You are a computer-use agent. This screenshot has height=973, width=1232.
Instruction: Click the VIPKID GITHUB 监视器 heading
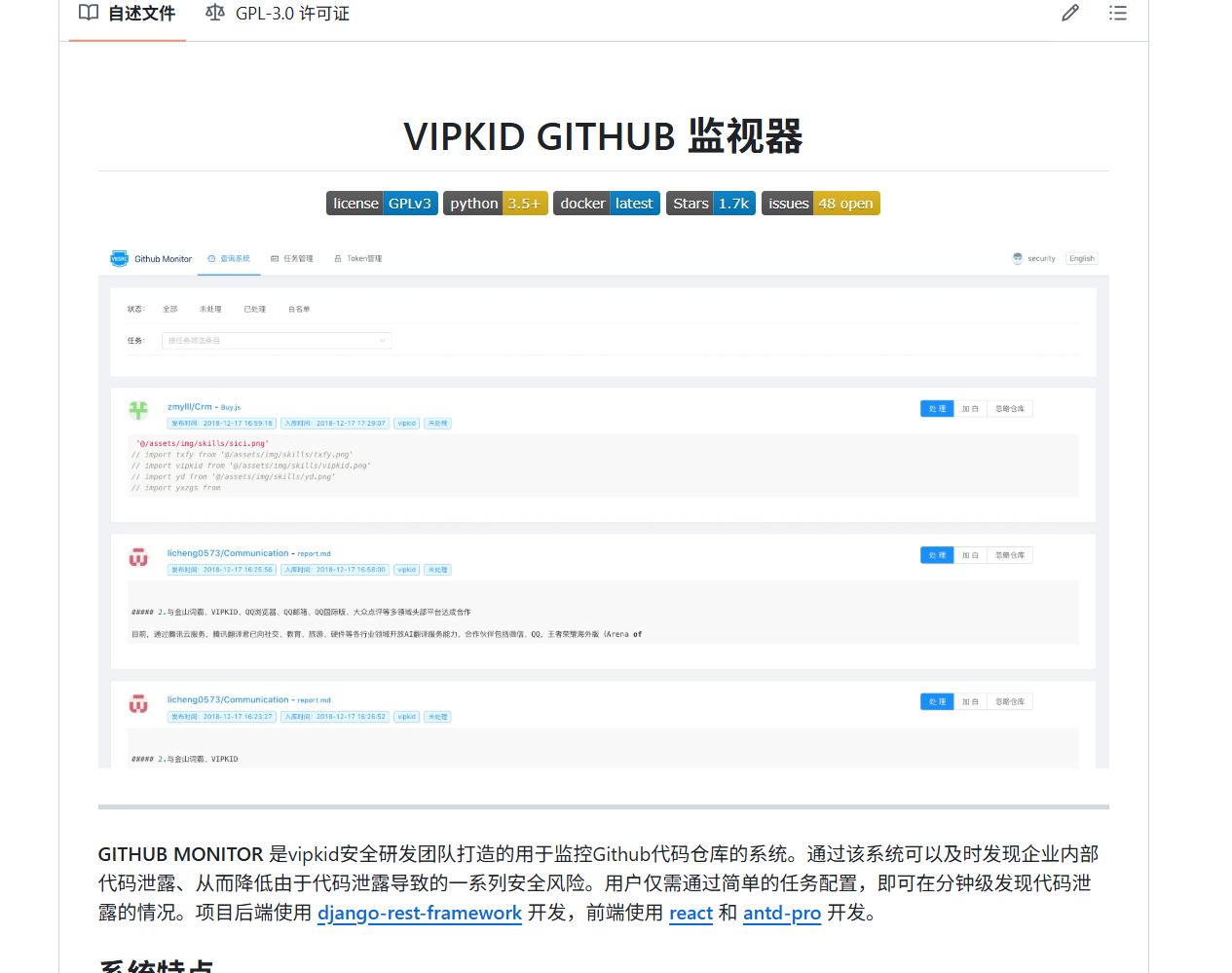(603, 136)
